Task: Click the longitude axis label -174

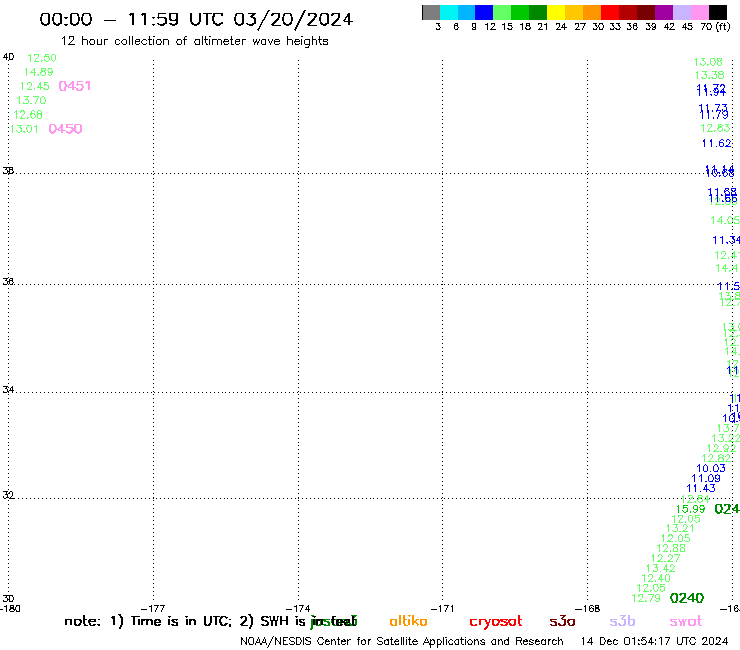Action: point(298,608)
